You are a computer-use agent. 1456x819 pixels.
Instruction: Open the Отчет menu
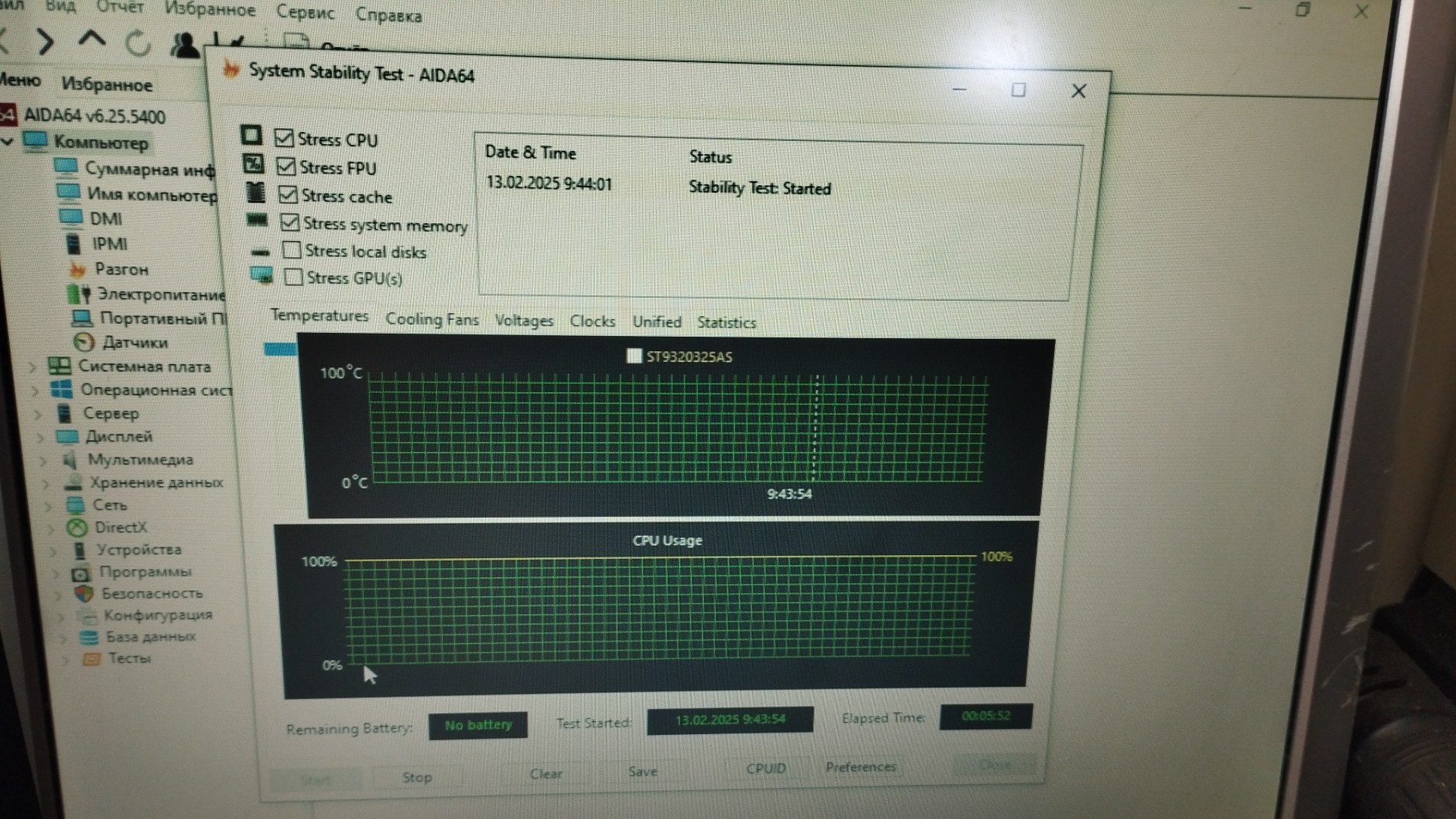[120, 7]
